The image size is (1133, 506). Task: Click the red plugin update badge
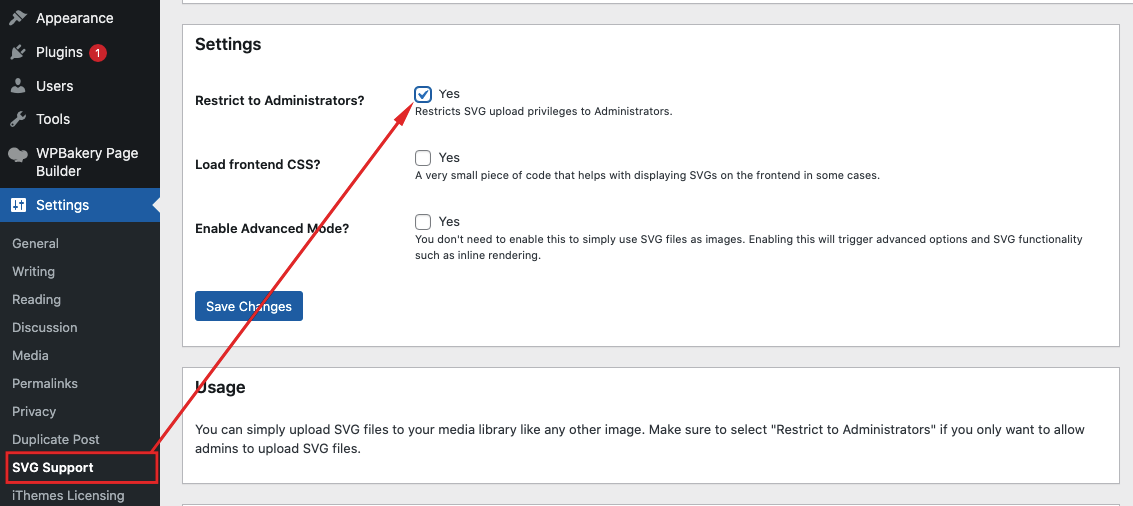pyautogui.click(x=98, y=52)
